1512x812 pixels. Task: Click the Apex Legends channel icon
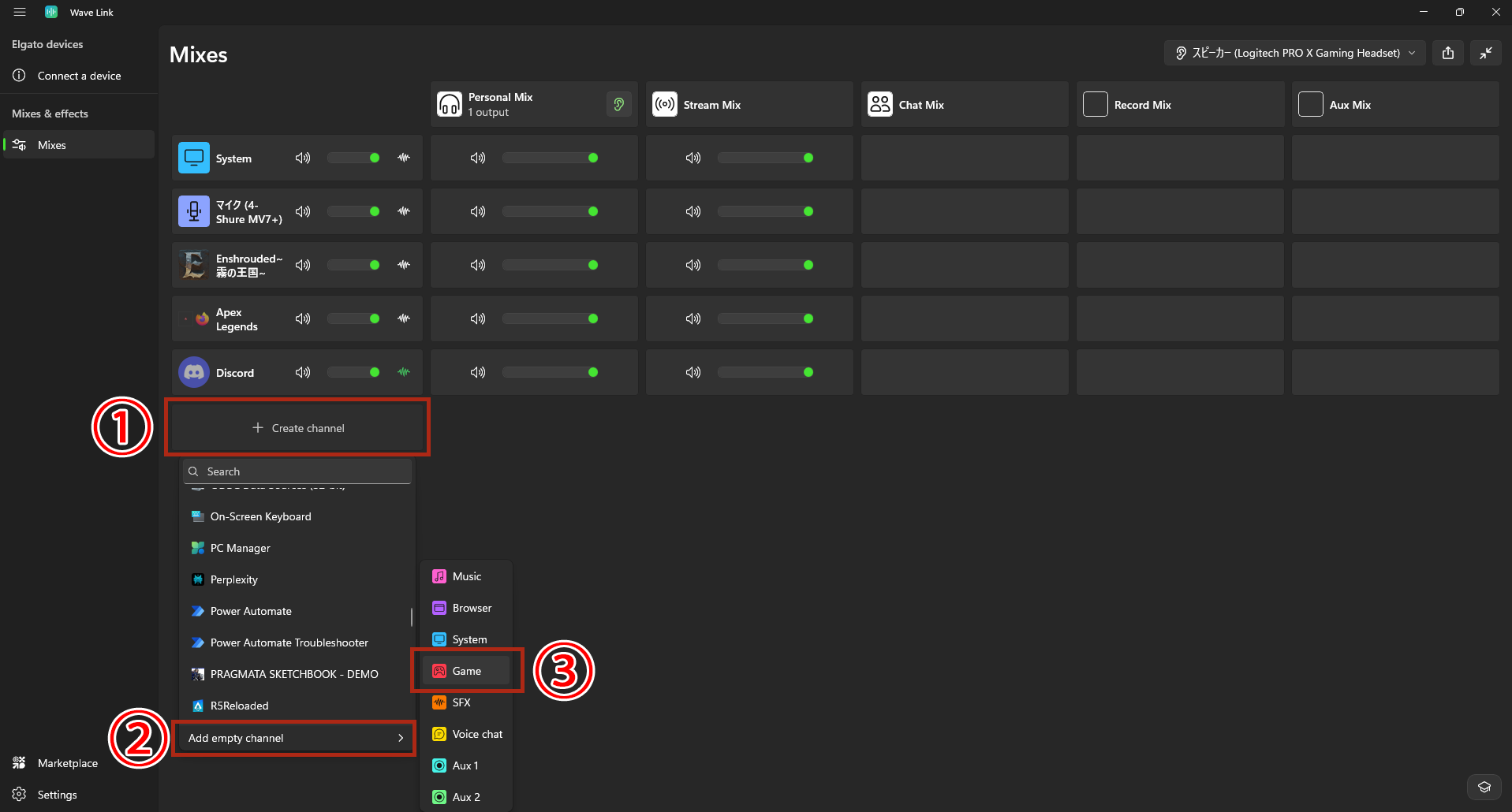pyautogui.click(x=194, y=318)
